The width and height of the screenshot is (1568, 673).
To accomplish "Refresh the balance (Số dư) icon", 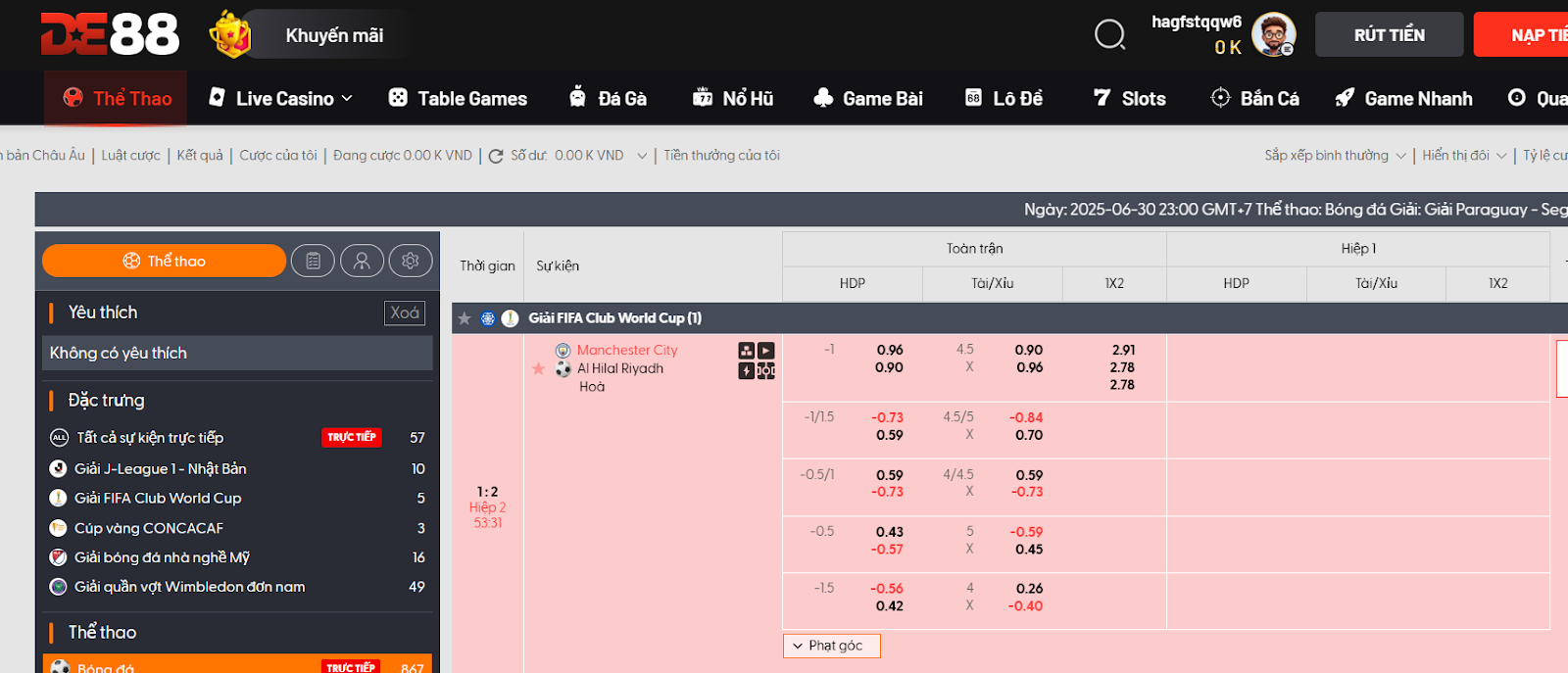I will [496, 156].
